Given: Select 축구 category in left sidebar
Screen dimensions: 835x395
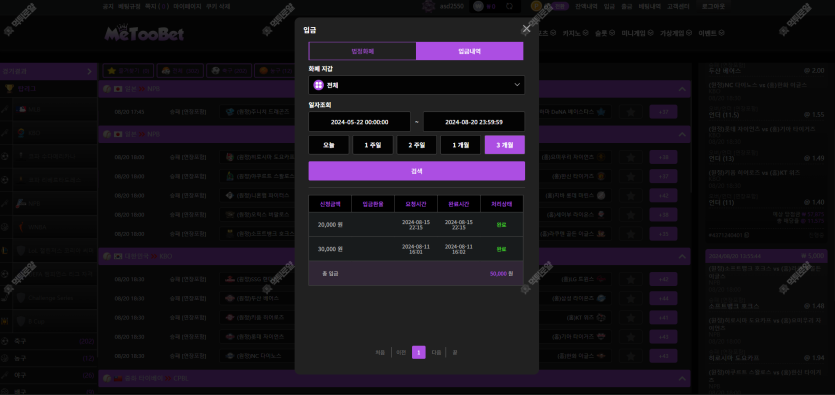Looking at the screenshot, I should click(x=48, y=341).
